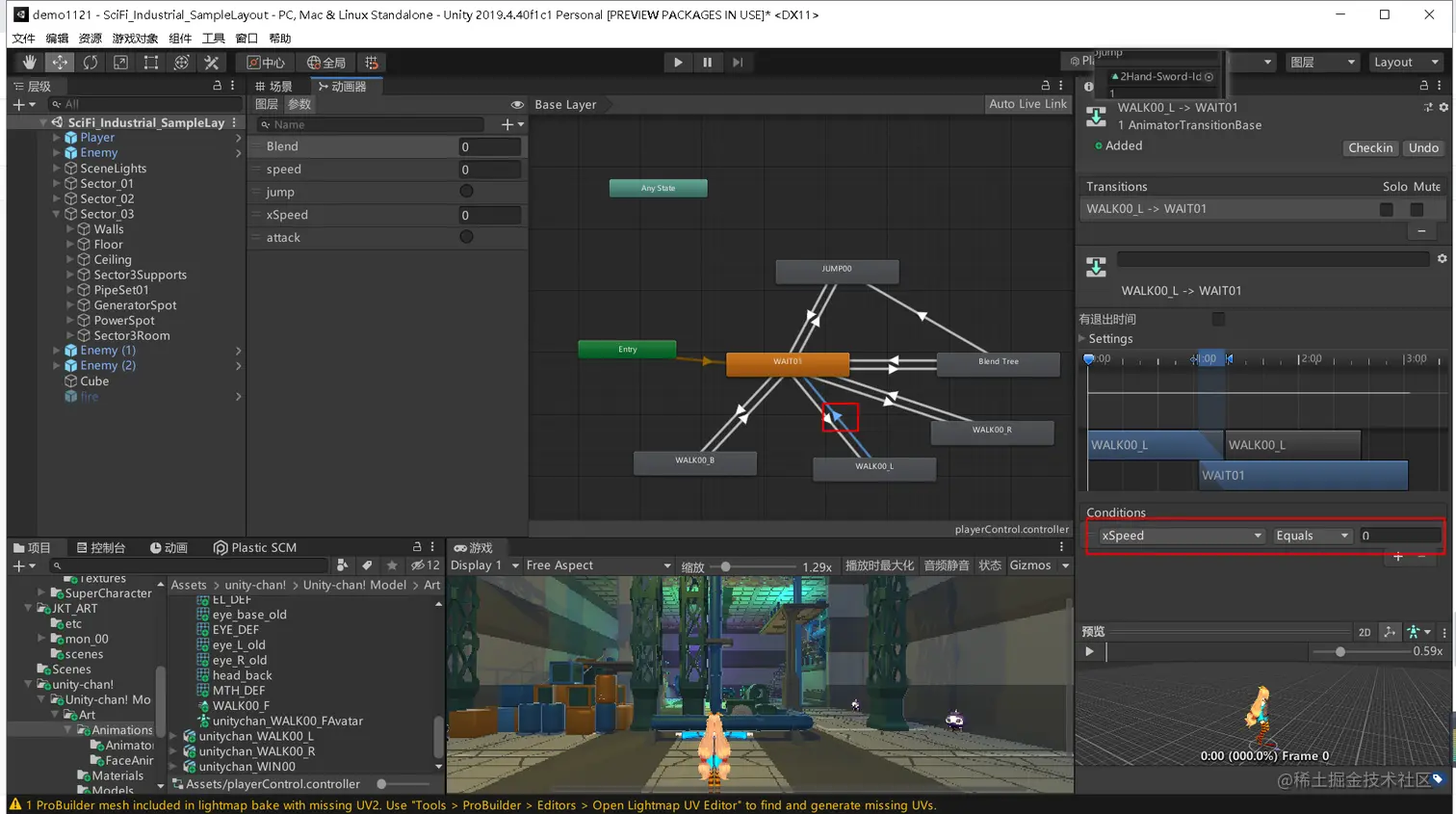Toggle the jump parameter radio
Screen dimensions: 1456x814
(466, 192)
